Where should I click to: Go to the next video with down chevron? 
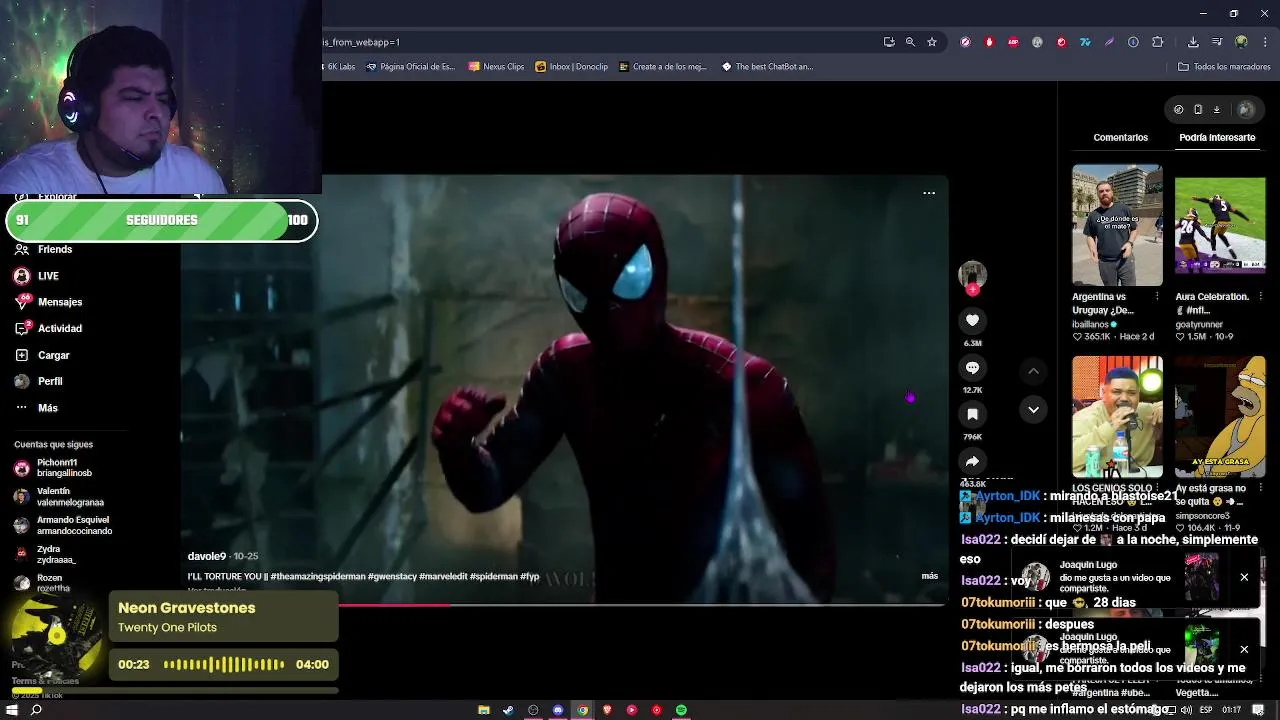pos(1033,409)
